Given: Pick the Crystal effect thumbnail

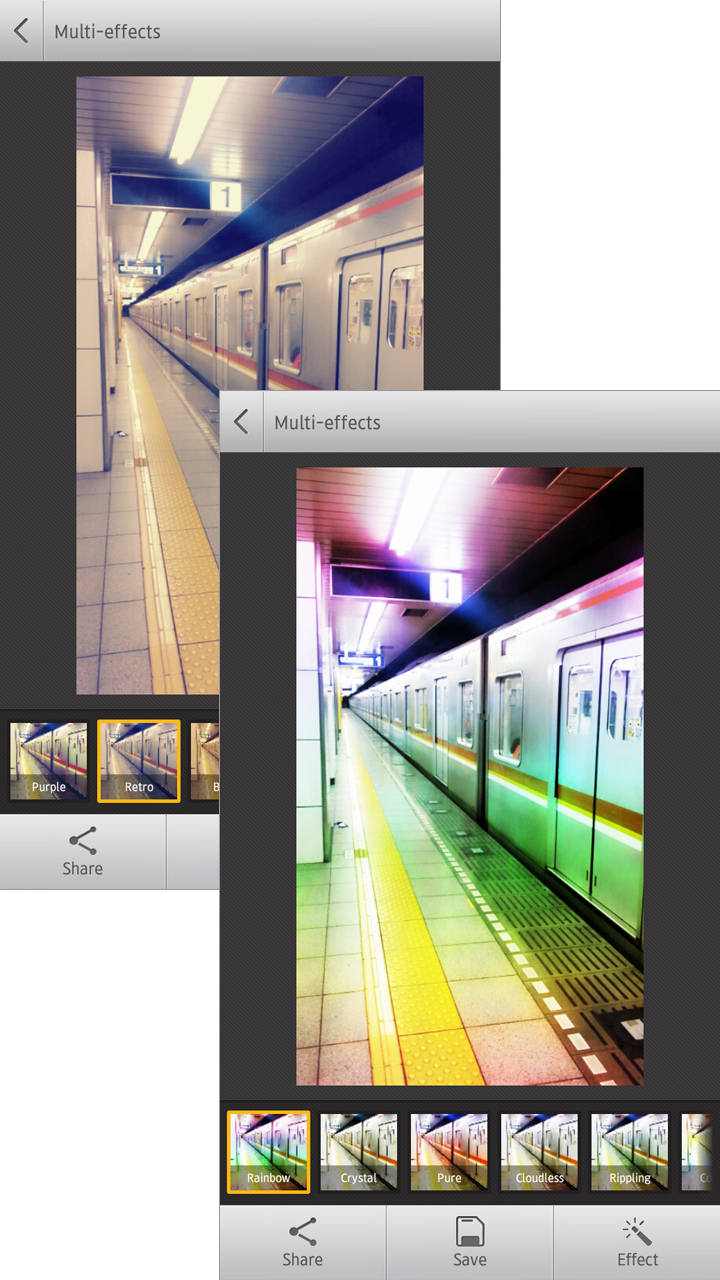Looking at the screenshot, I should point(359,1152).
